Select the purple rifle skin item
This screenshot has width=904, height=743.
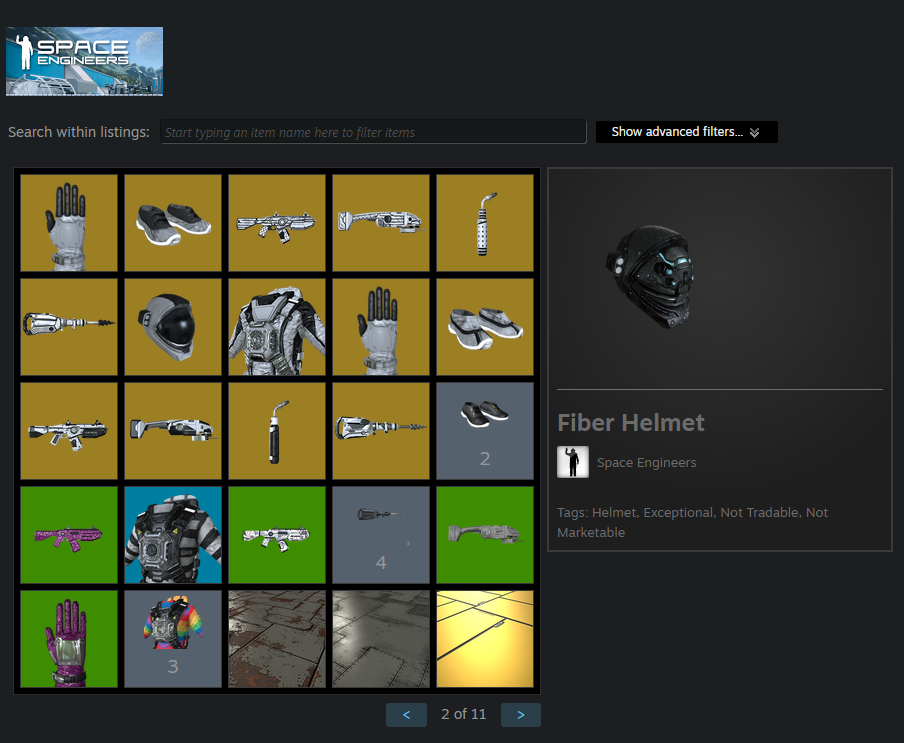pyautogui.click(x=69, y=535)
